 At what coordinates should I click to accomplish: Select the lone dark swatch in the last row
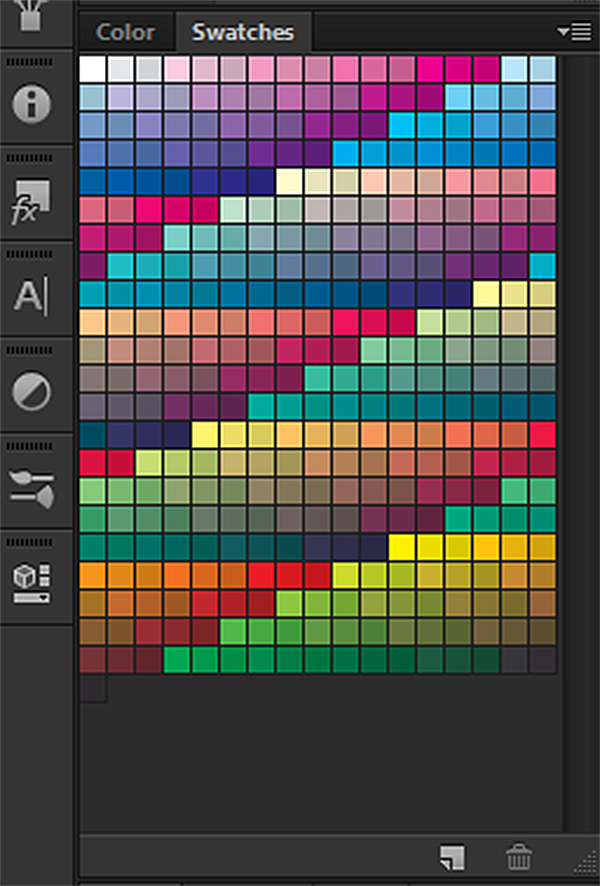tap(92, 689)
